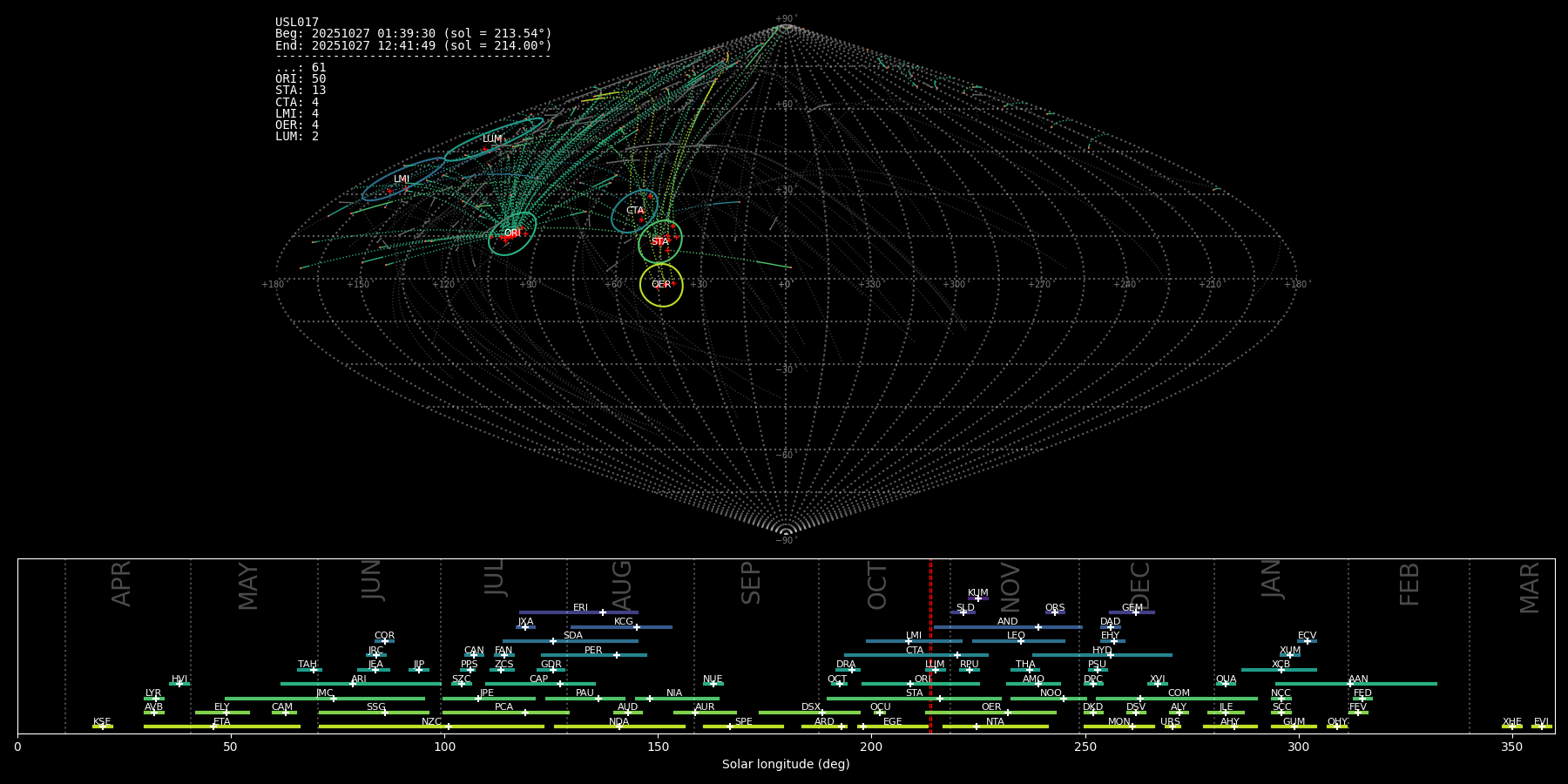Click the +300 right ascension axis label
Screen dimensions: 1568x784
pos(954,285)
